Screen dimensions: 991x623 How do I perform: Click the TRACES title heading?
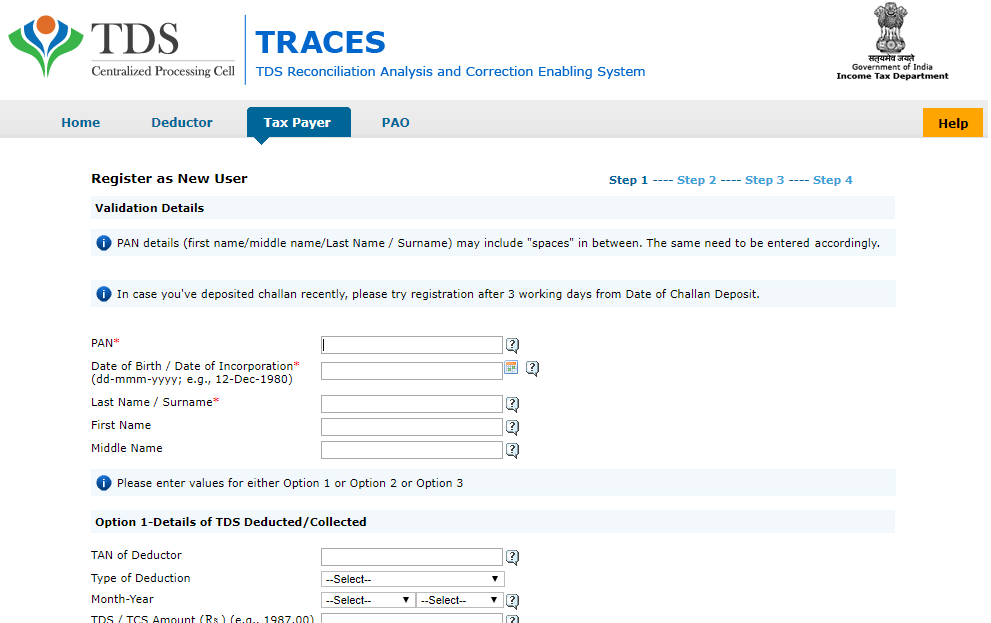click(x=320, y=43)
